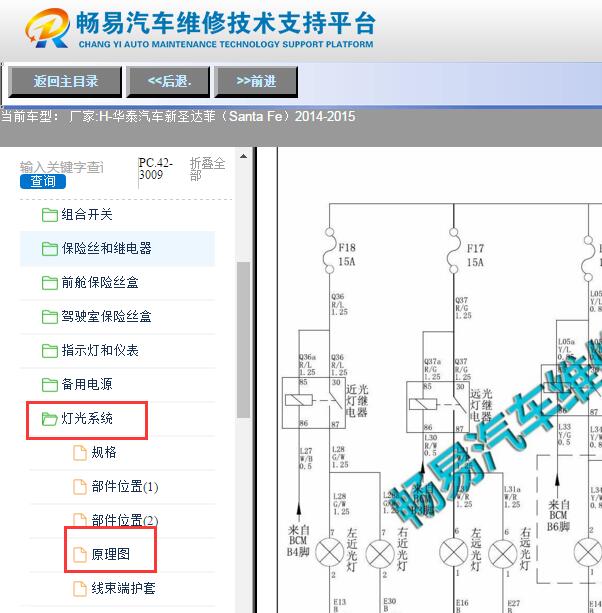This screenshot has height=613, width=602.
Task: Open the 部件位置(1) document
Action: 125,487
